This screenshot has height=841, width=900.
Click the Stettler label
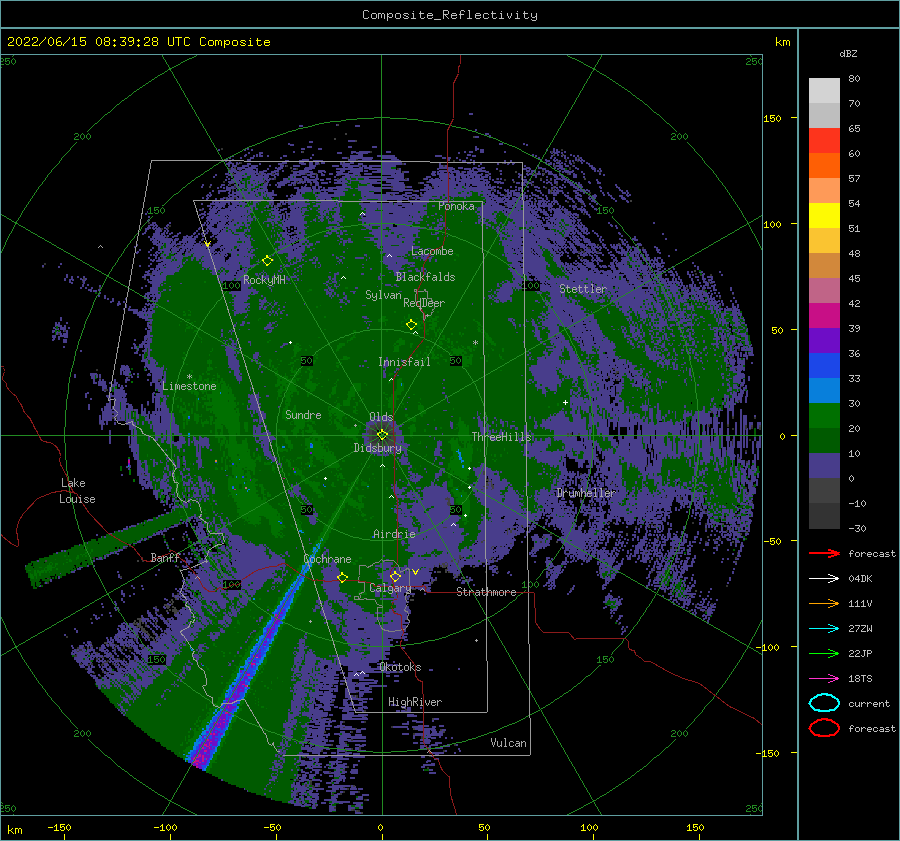click(583, 289)
